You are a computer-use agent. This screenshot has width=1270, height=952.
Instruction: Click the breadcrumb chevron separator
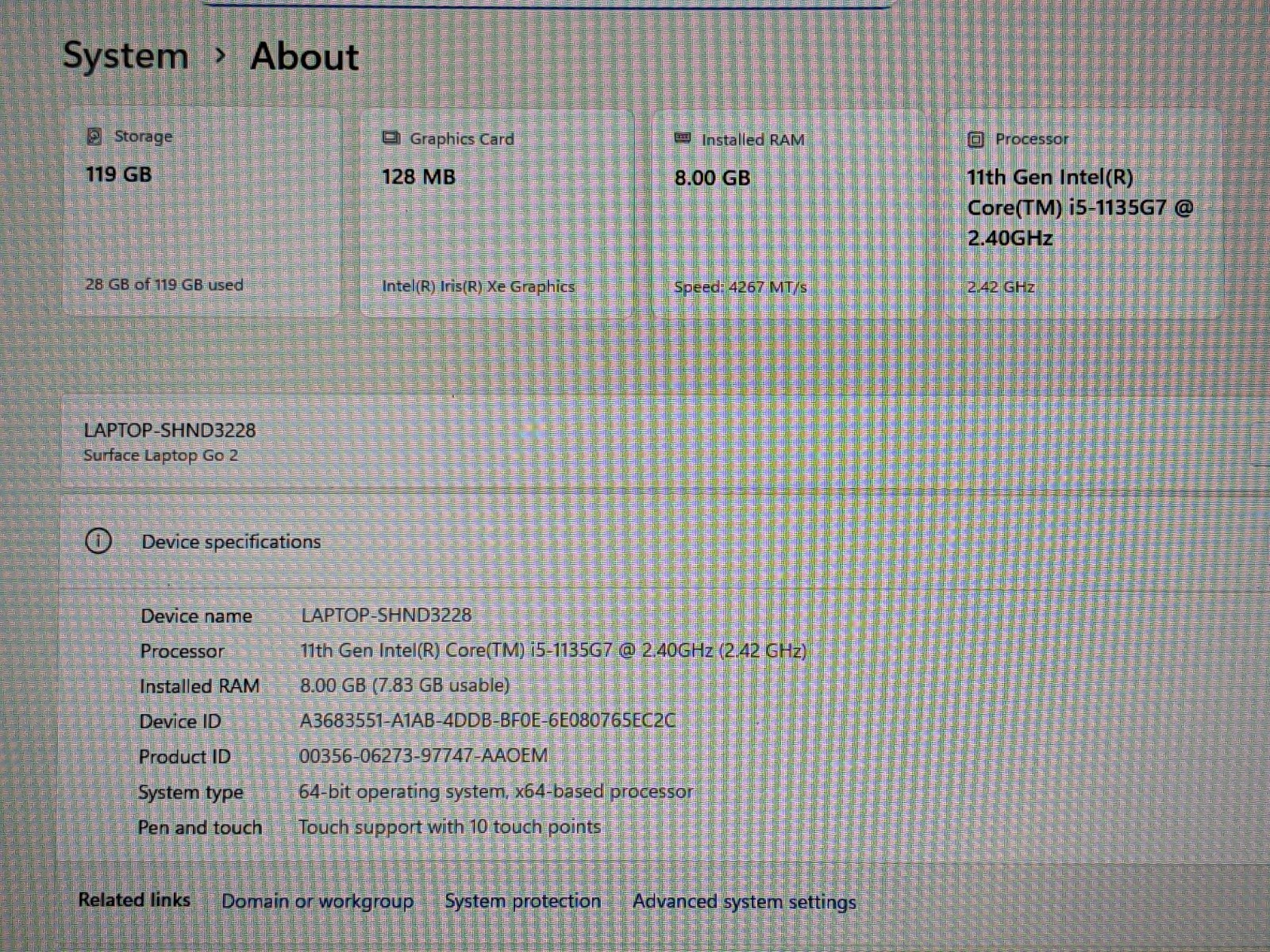point(221,56)
